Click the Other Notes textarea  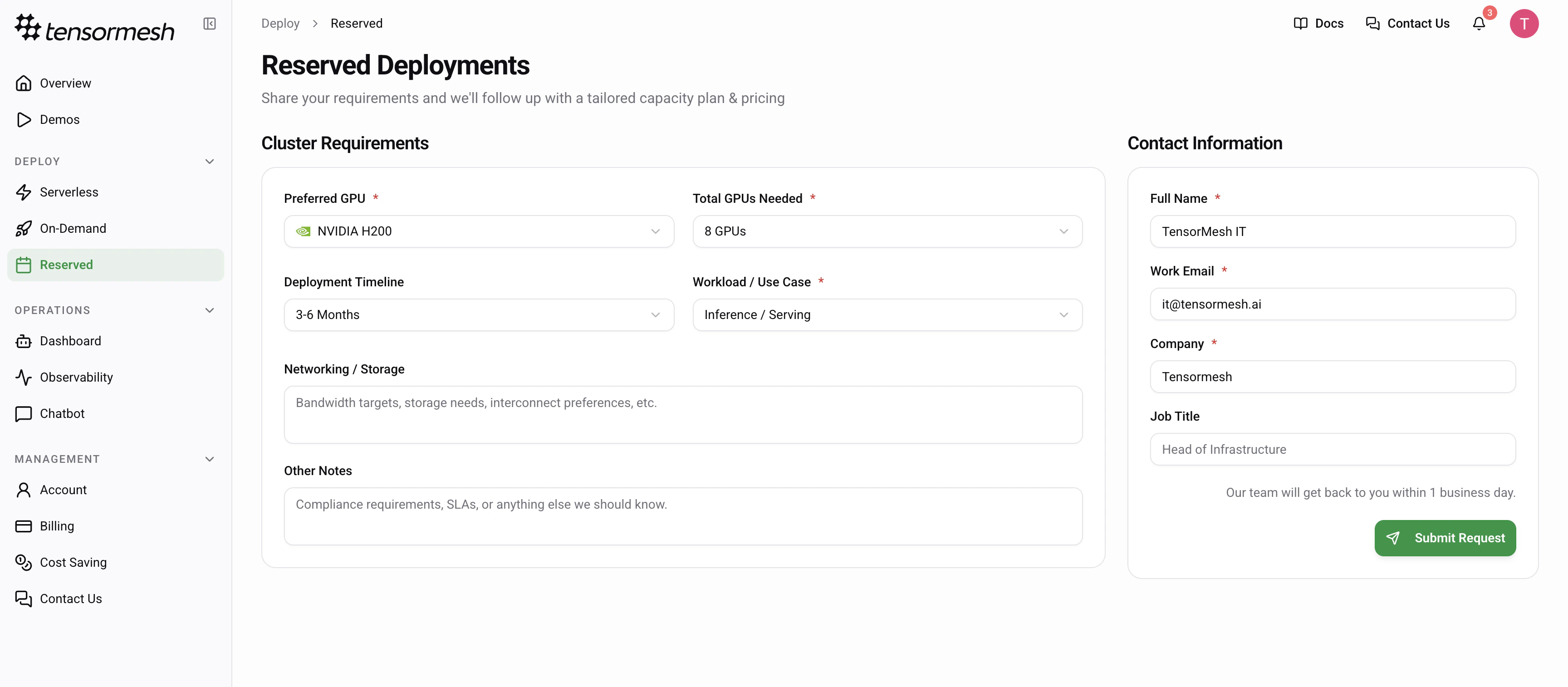click(x=683, y=516)
